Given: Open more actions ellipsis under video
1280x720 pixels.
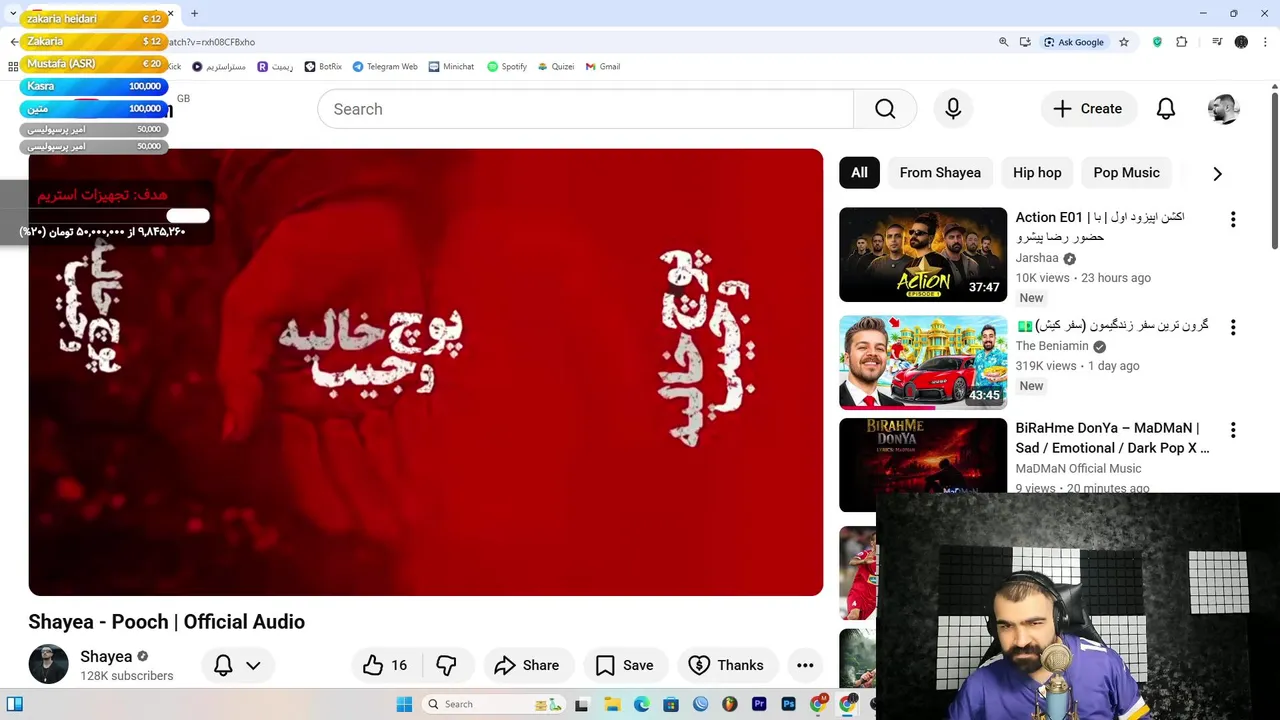Looking at the screenshot, I should 805,665.
